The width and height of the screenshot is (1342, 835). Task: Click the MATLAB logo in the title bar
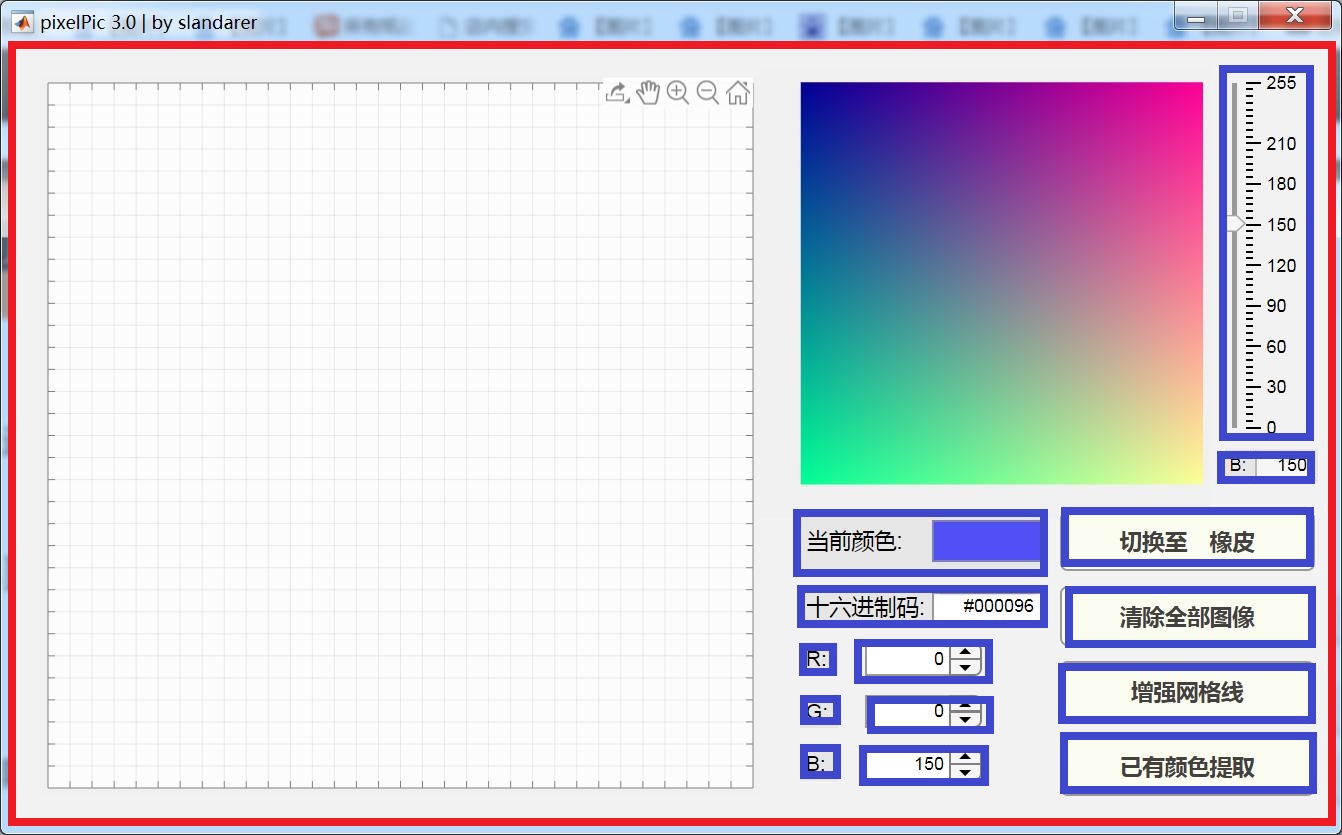point(22,21)
